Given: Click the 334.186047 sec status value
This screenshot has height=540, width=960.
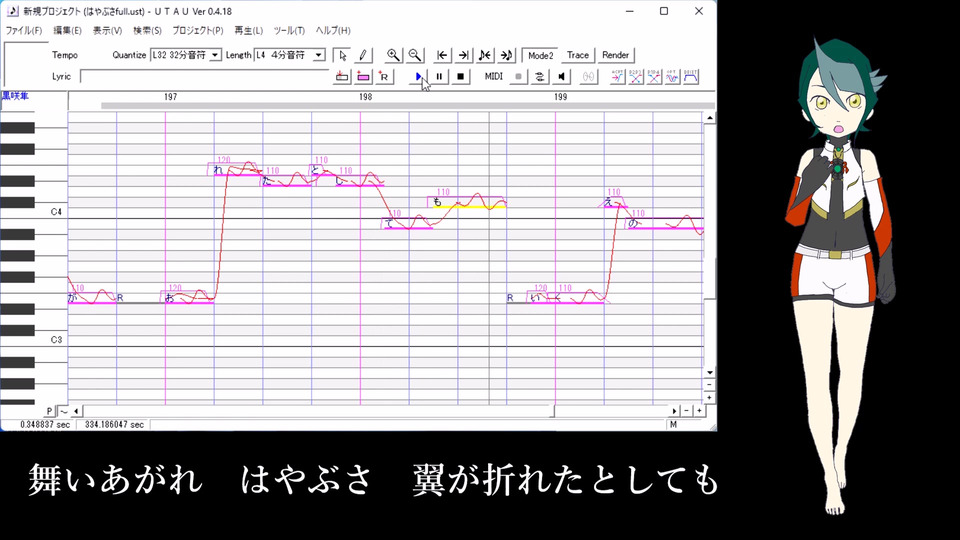Looking at the screenshot, I should click(114, 424).
